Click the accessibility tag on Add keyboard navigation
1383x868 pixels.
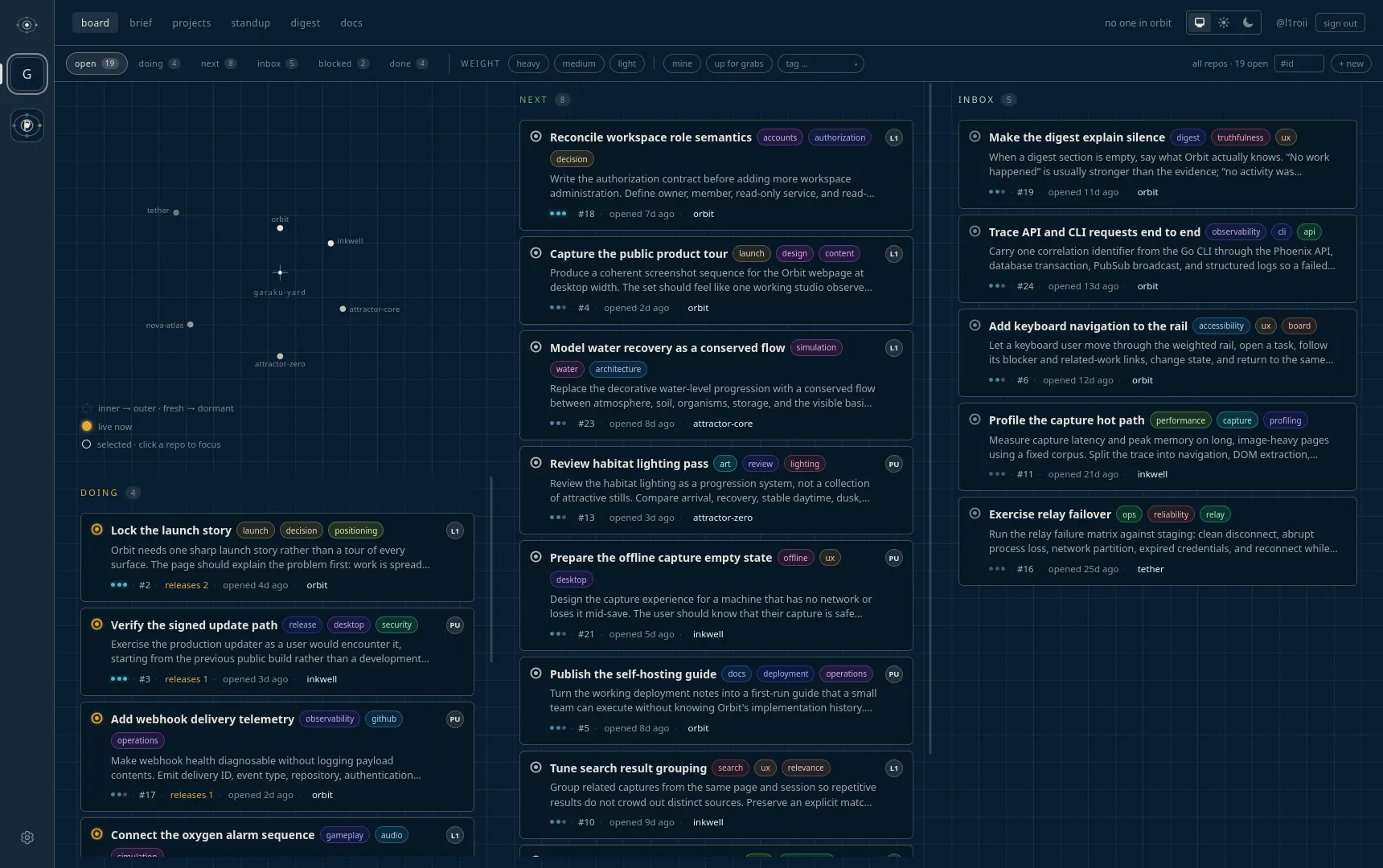pyautogui.click(x=1221, y=326)
